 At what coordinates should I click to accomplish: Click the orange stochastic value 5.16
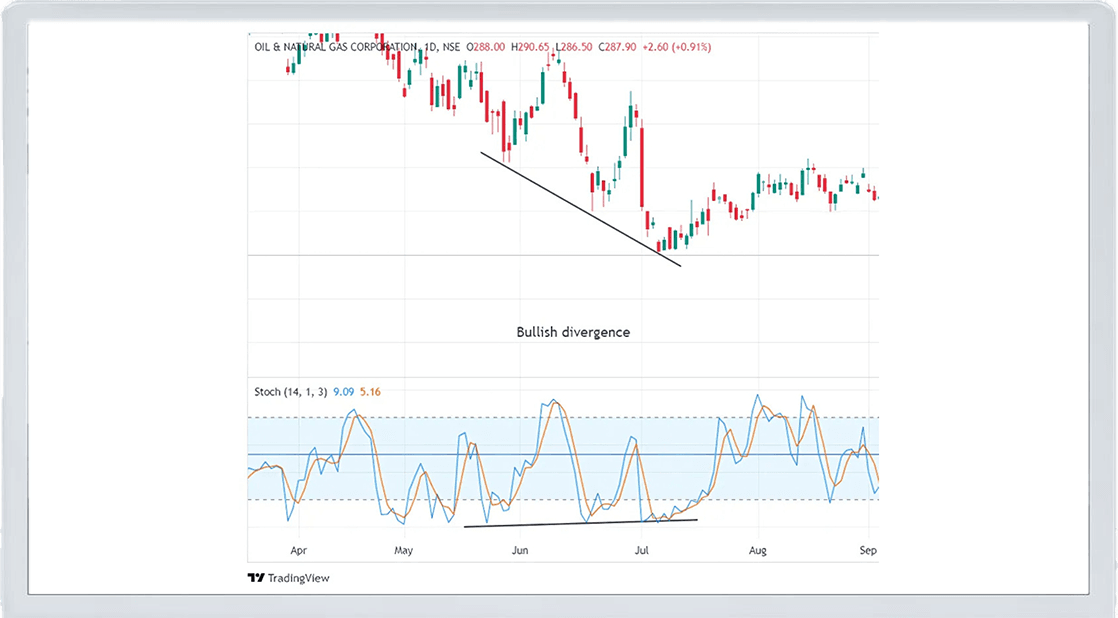pyautogui.click(x=369, y=392)
